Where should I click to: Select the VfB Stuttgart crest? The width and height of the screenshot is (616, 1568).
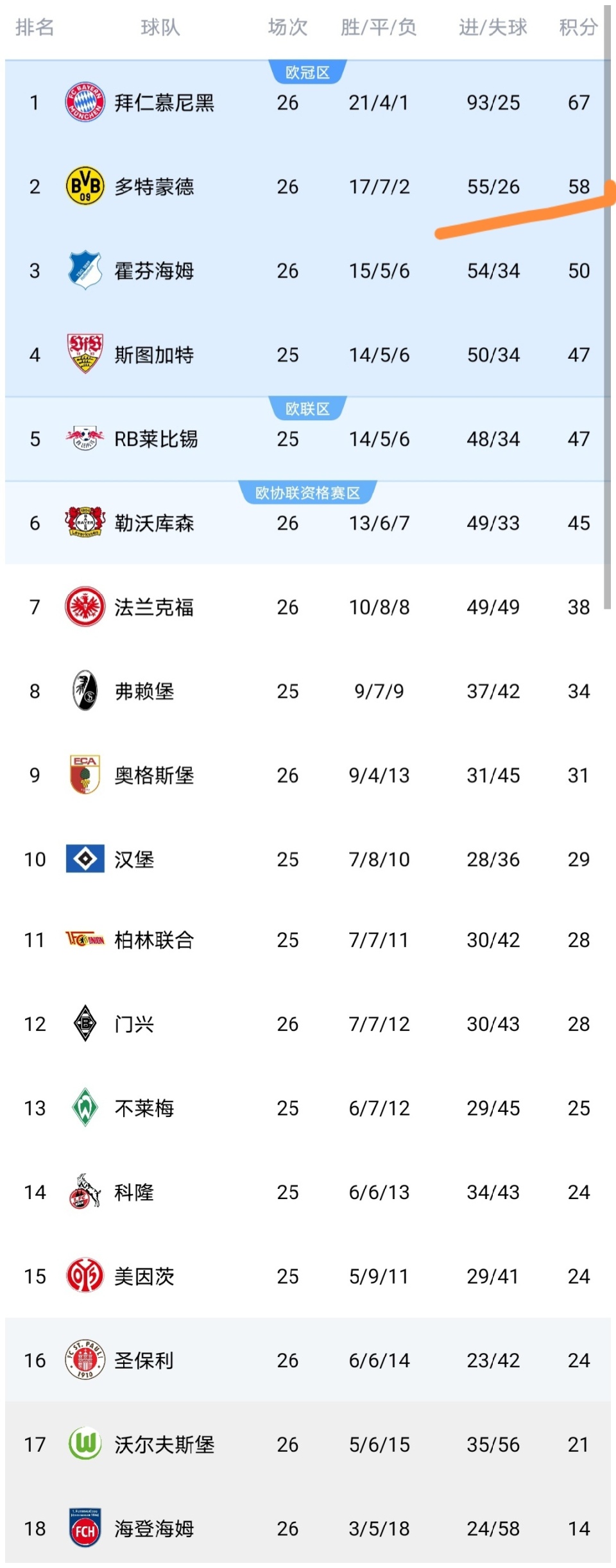click(85, 354)
